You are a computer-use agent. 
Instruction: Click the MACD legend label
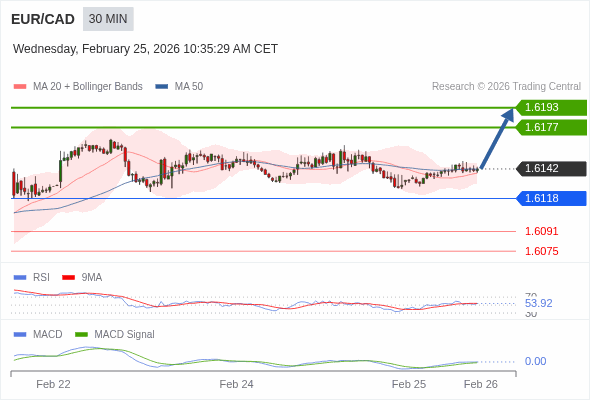[x=48, y=335]
